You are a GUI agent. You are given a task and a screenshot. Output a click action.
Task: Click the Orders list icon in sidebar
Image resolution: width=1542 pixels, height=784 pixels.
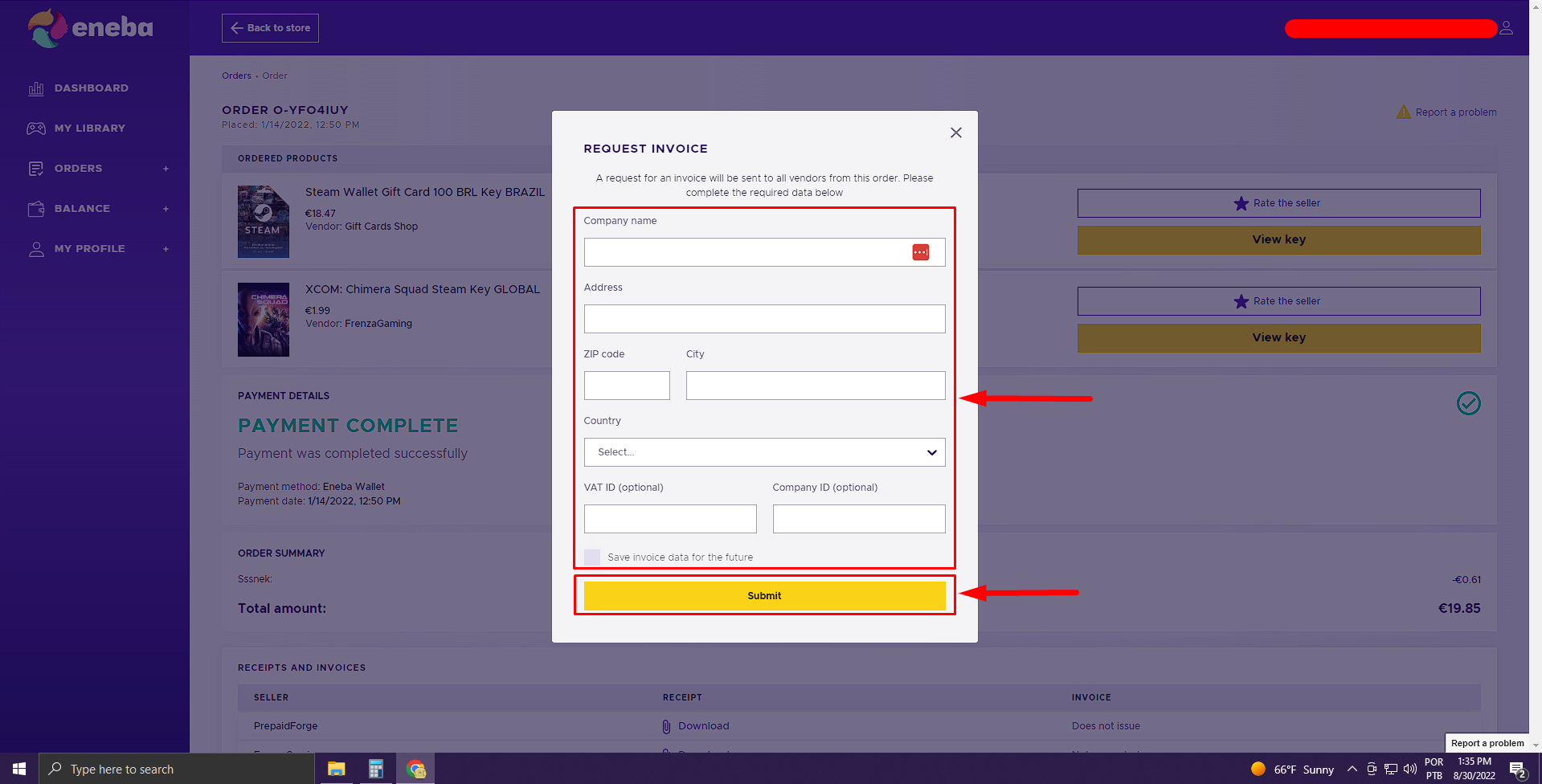[36, 169]
